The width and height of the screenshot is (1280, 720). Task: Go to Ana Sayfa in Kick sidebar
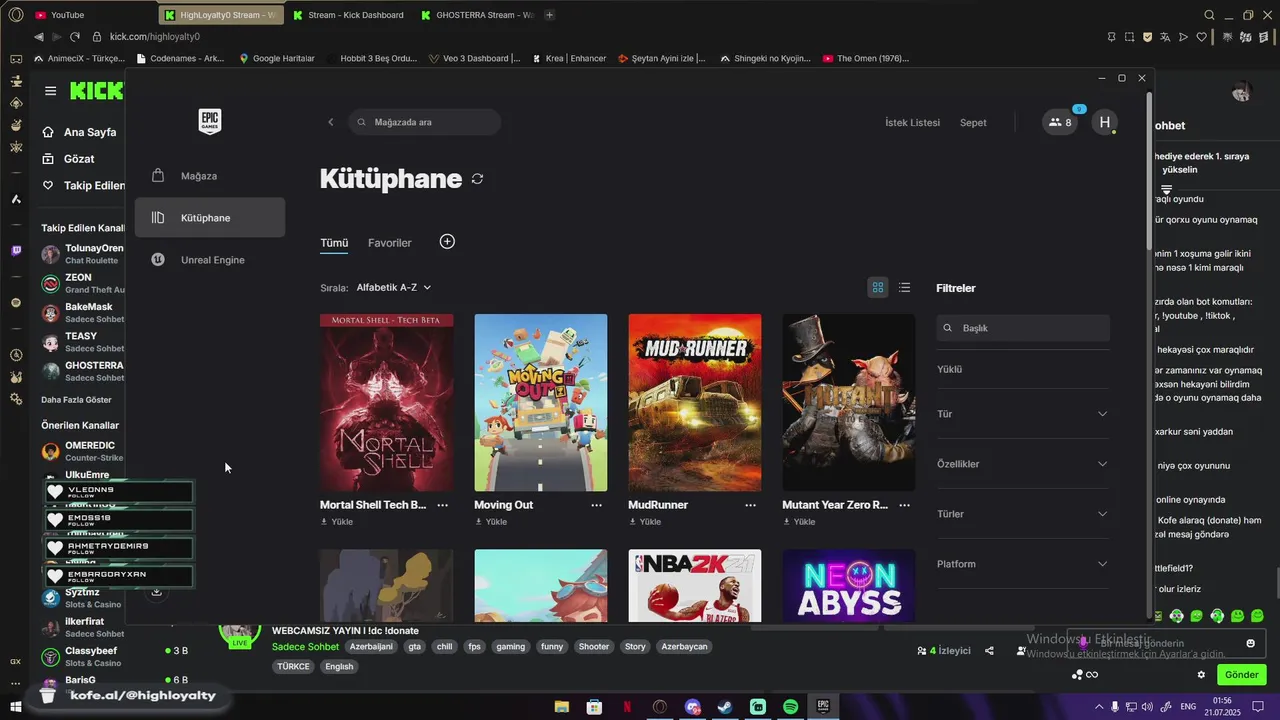[80, 132]
